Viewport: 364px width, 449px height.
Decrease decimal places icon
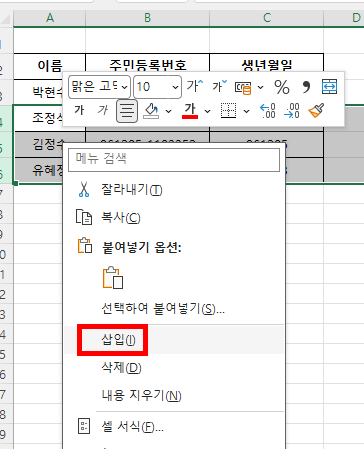[292, 111]
